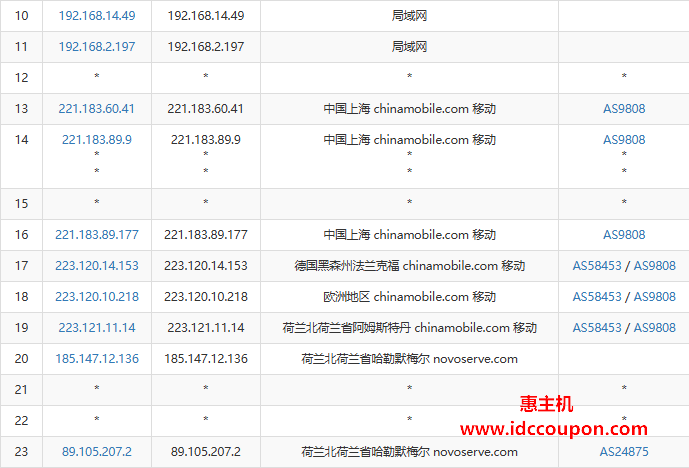Viewport: 689px width, 468px height.
Task: Select the plain 192.168.2.197 host cell
Action: (206, 47)
